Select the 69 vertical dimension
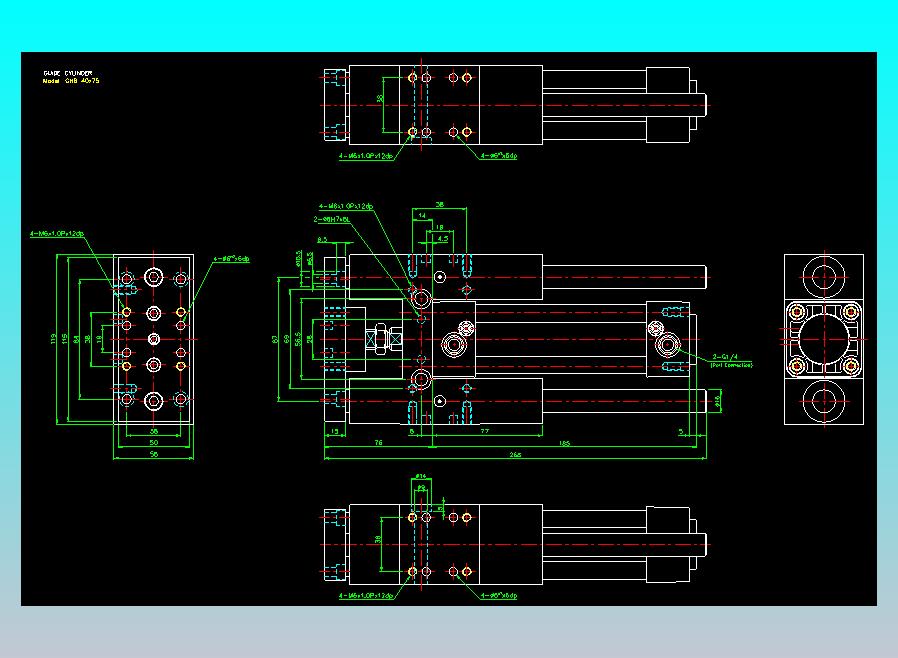 (286, 339)
